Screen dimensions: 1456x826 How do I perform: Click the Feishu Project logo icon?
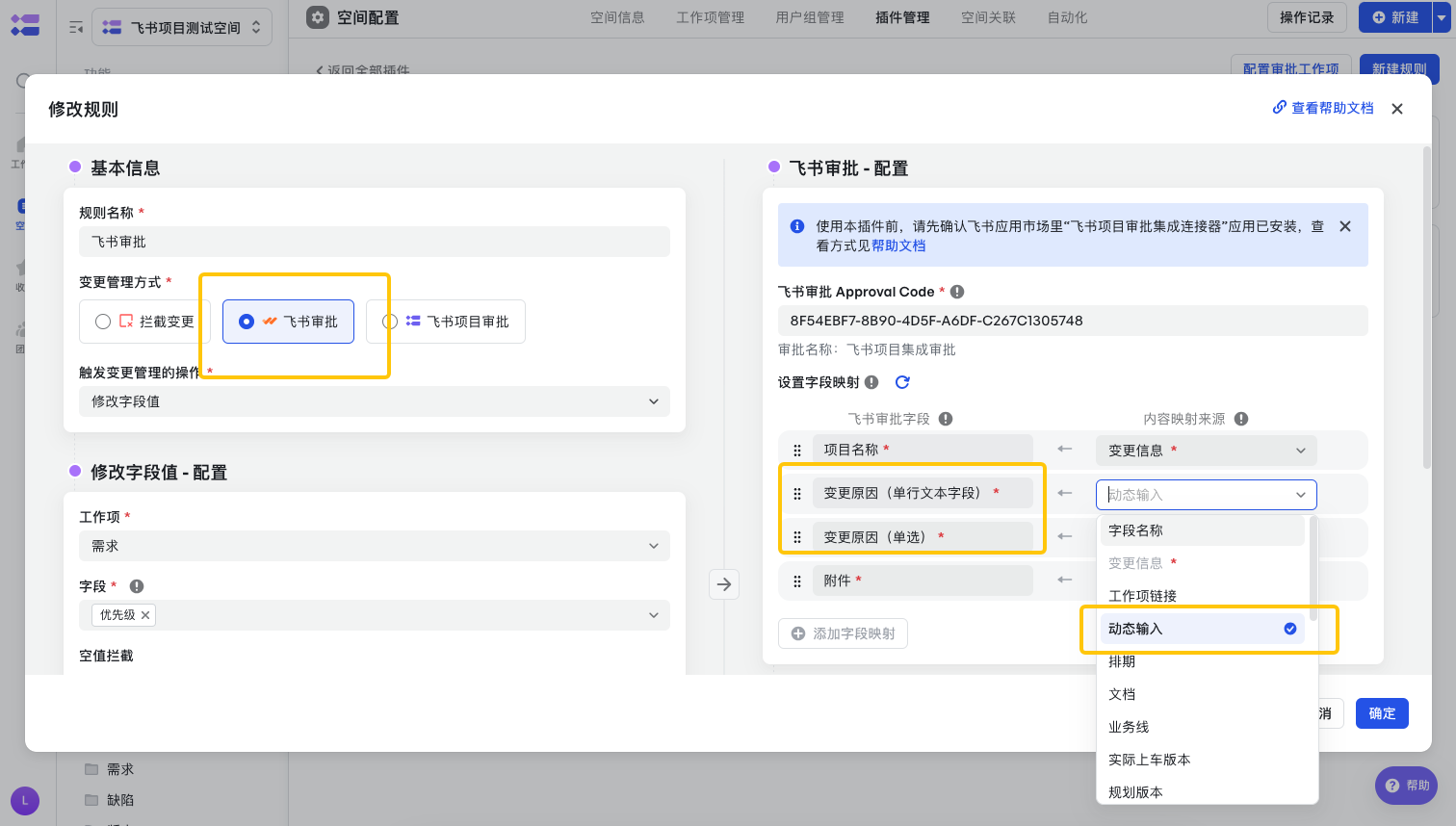(x=25, y=26)
